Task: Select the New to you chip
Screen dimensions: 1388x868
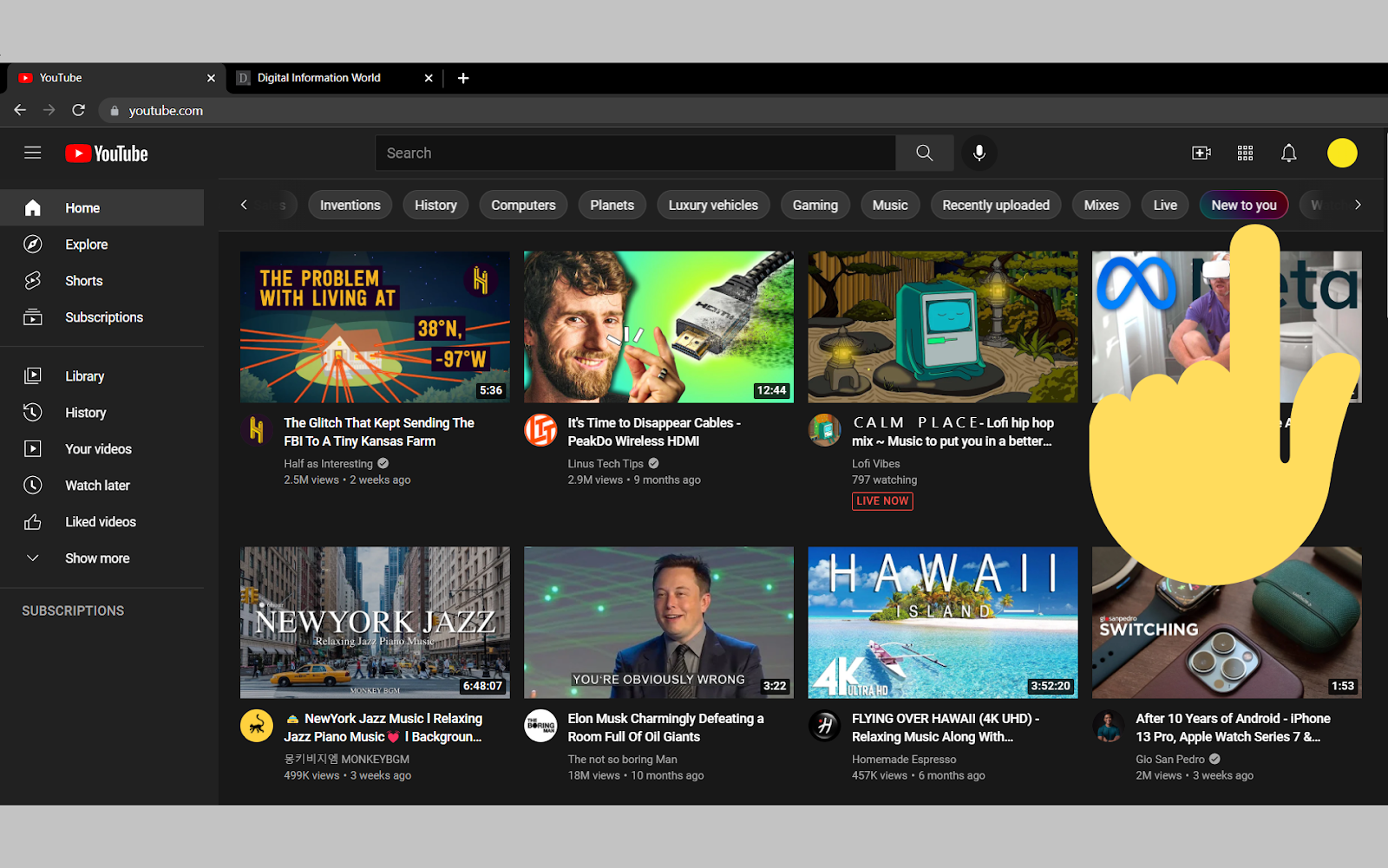Action: (1244, 206)
